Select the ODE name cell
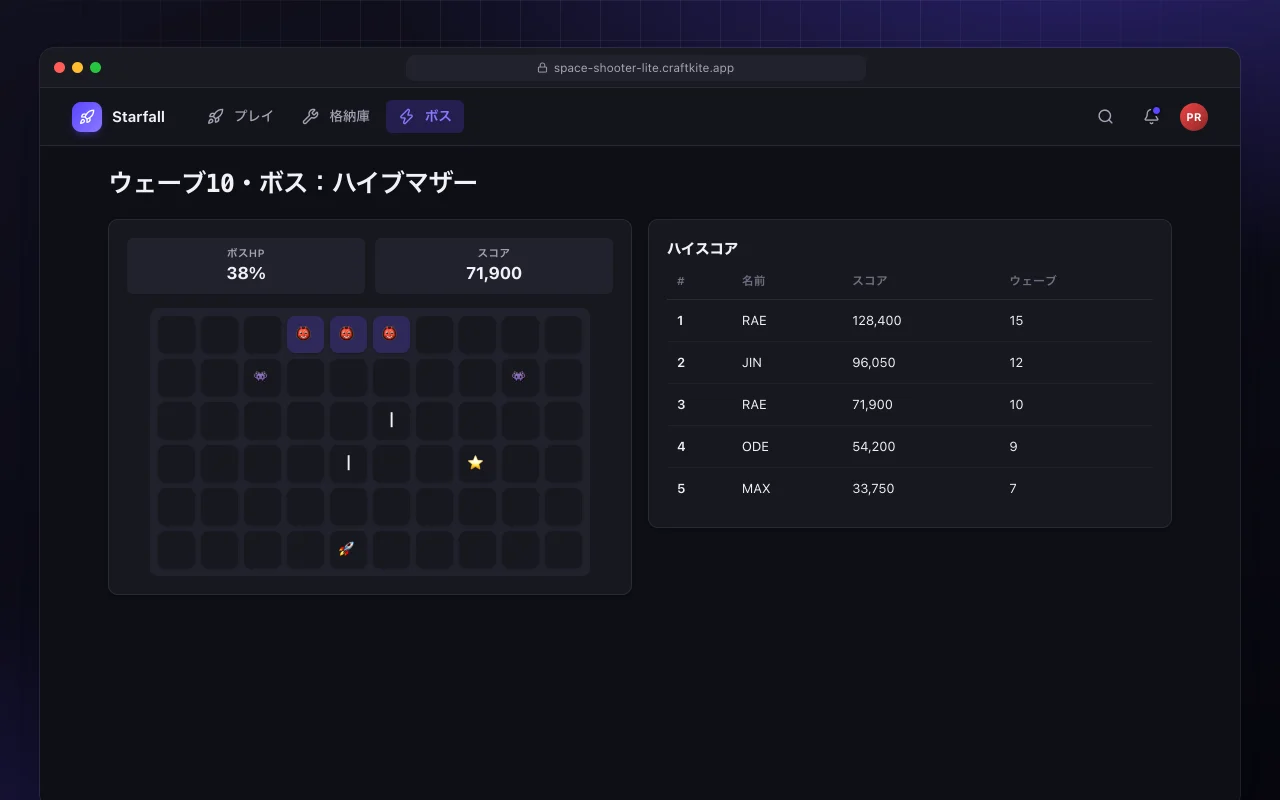 pyautogui.click(x=755, y=447)
